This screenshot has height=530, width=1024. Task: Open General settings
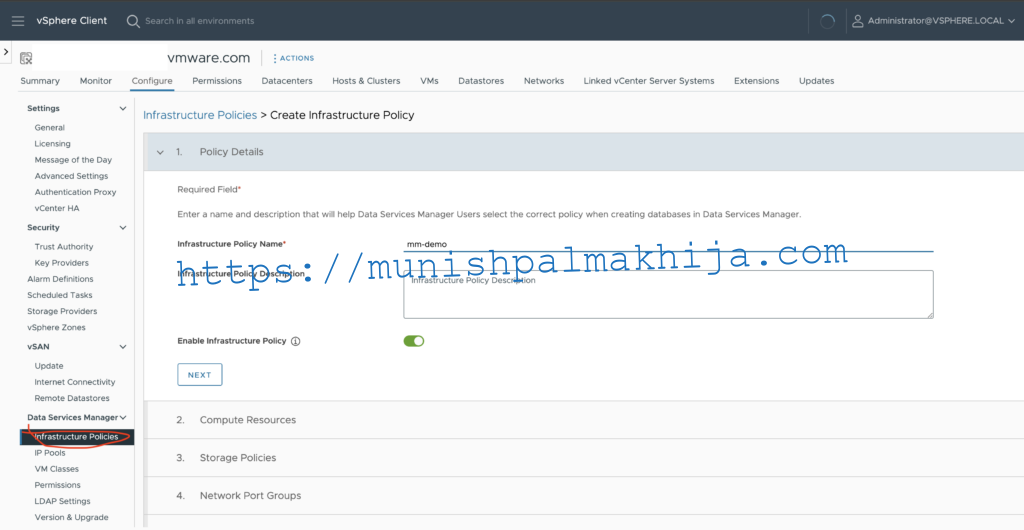click(50, 128)
